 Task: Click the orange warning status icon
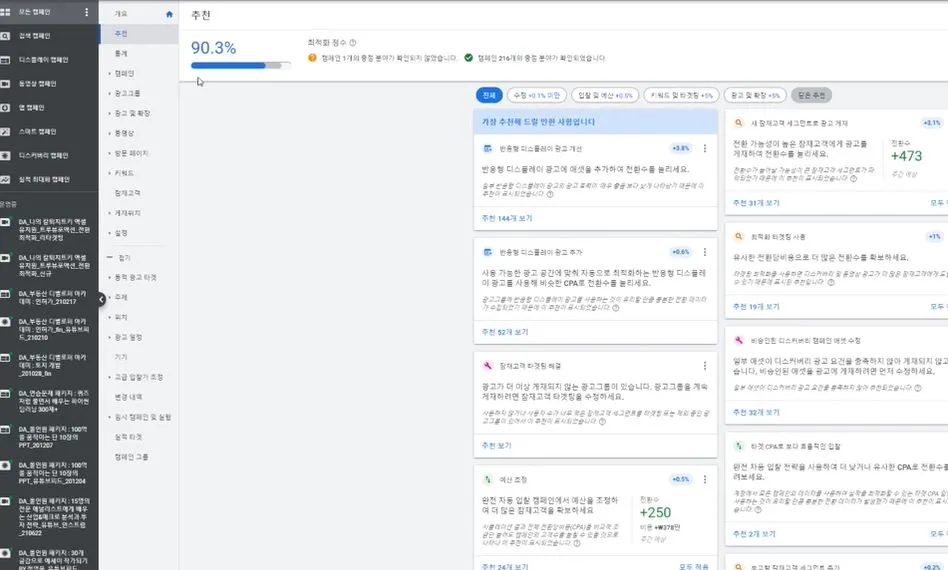pos(312,58)
